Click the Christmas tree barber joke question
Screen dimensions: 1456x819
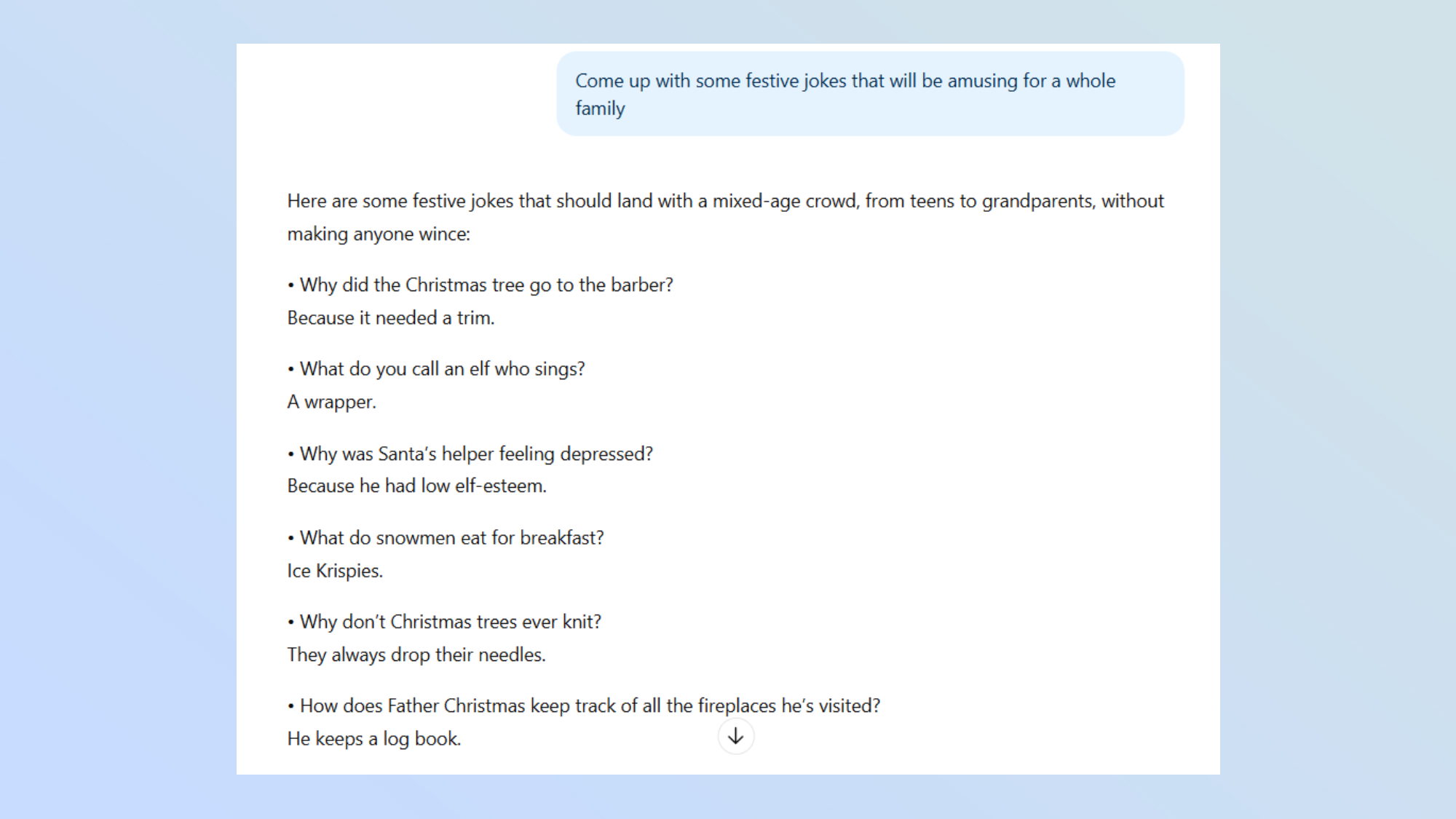click(486, 285)
